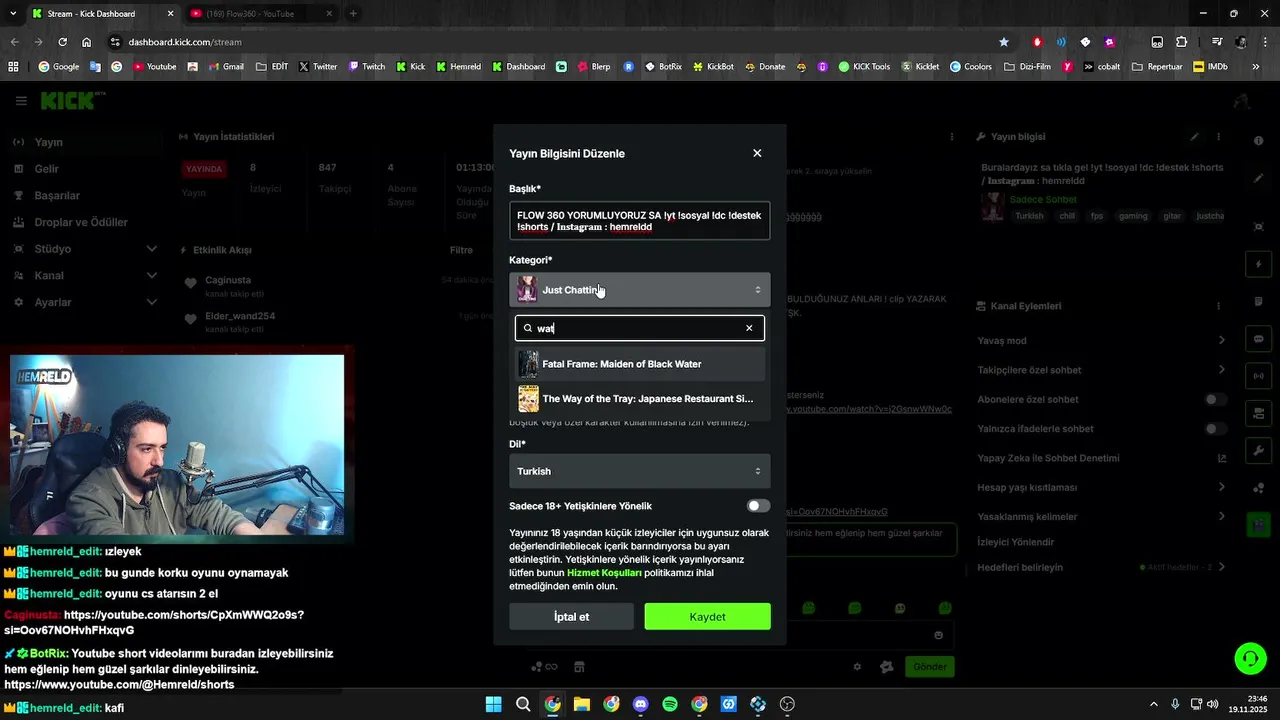Screen dimensions: 1280x720
Task: Select Fatal Frame: Maiden of Black Water
Action: pos(640,364)
